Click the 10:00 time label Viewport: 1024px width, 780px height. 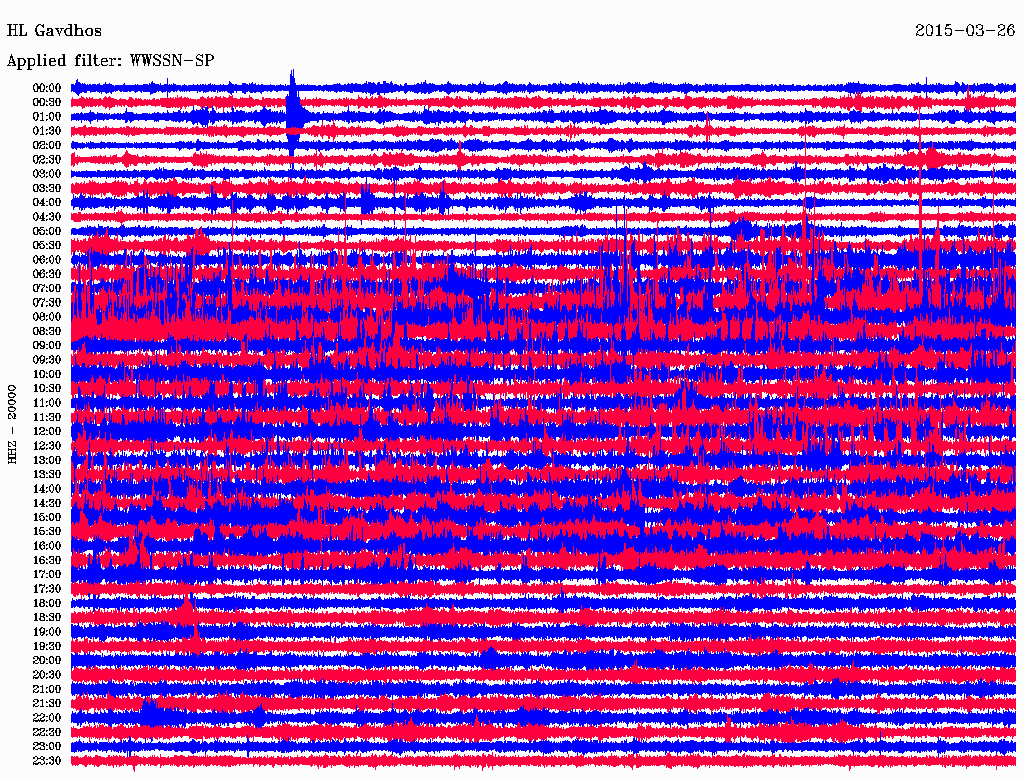tap(47, 374)
